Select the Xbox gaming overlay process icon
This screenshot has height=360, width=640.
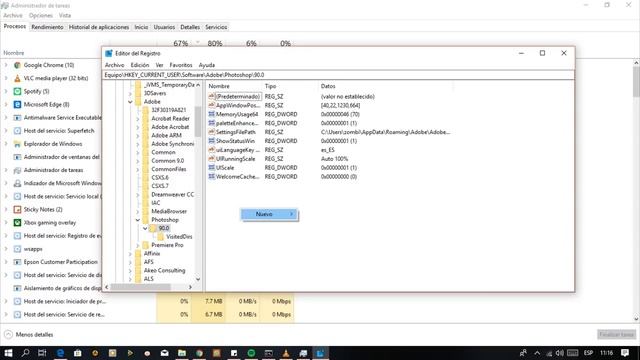17,222
